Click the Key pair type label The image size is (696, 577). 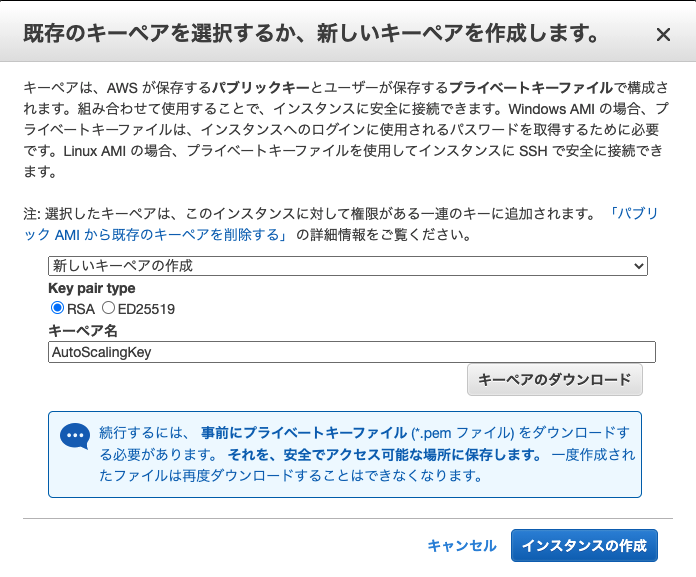coord(92,288)
